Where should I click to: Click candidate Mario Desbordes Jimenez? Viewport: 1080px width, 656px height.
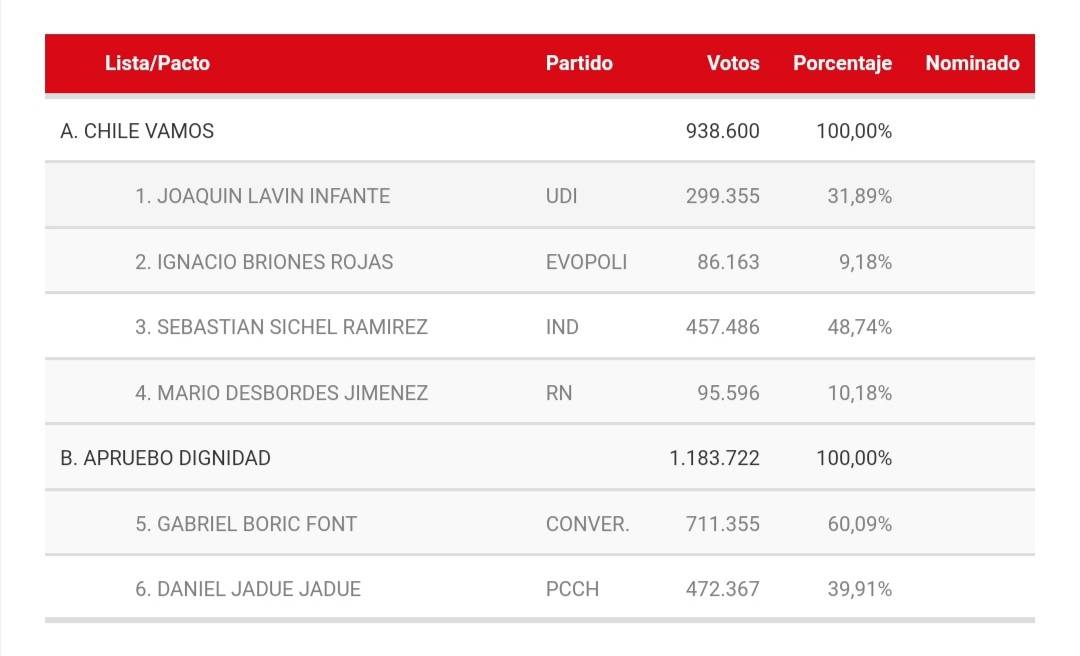[x=281, y=393]
